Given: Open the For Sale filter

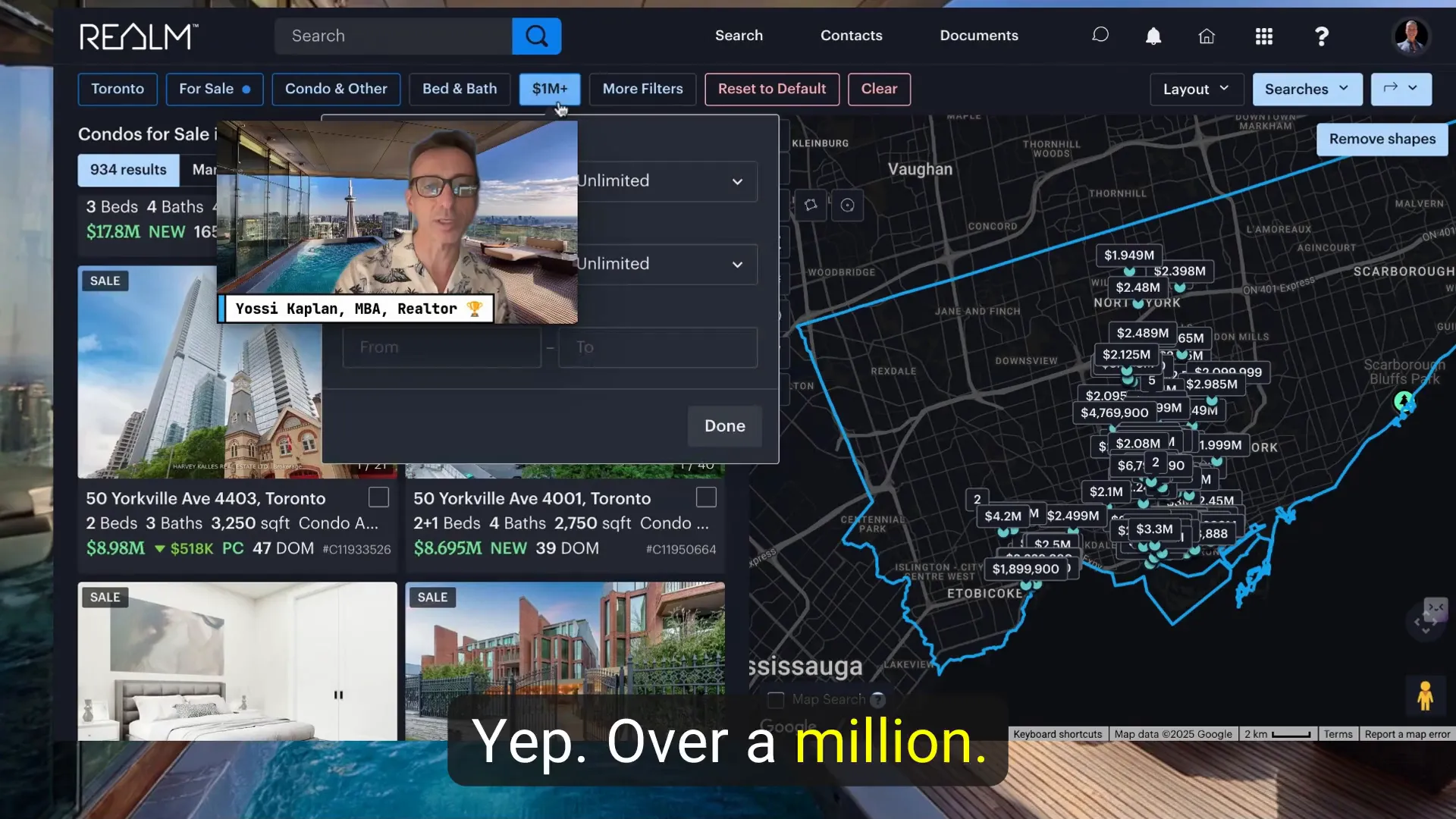Looking at the screenshot, I should tap(215, 89).
